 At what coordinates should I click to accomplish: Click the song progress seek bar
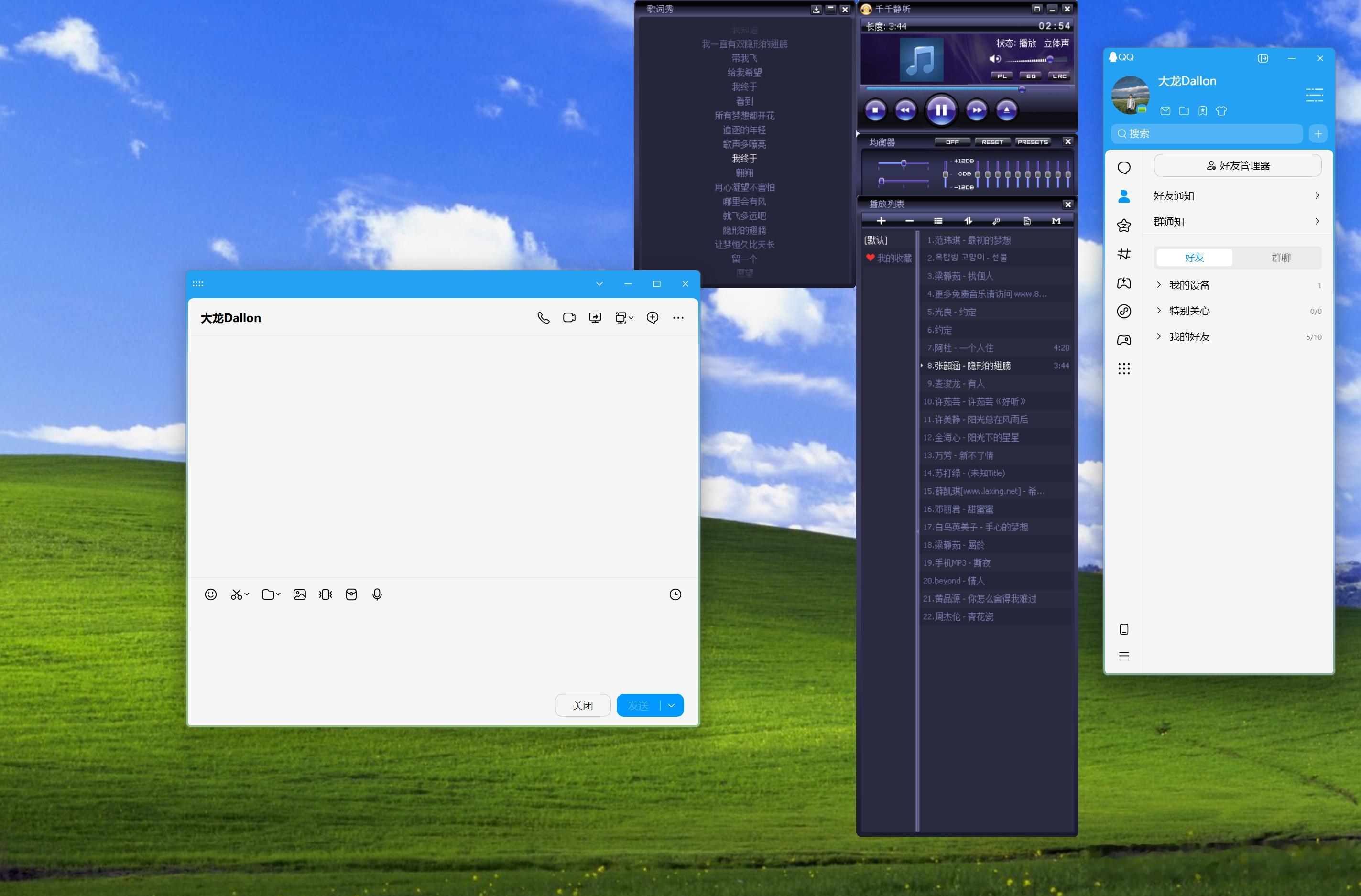coord(944,89)
